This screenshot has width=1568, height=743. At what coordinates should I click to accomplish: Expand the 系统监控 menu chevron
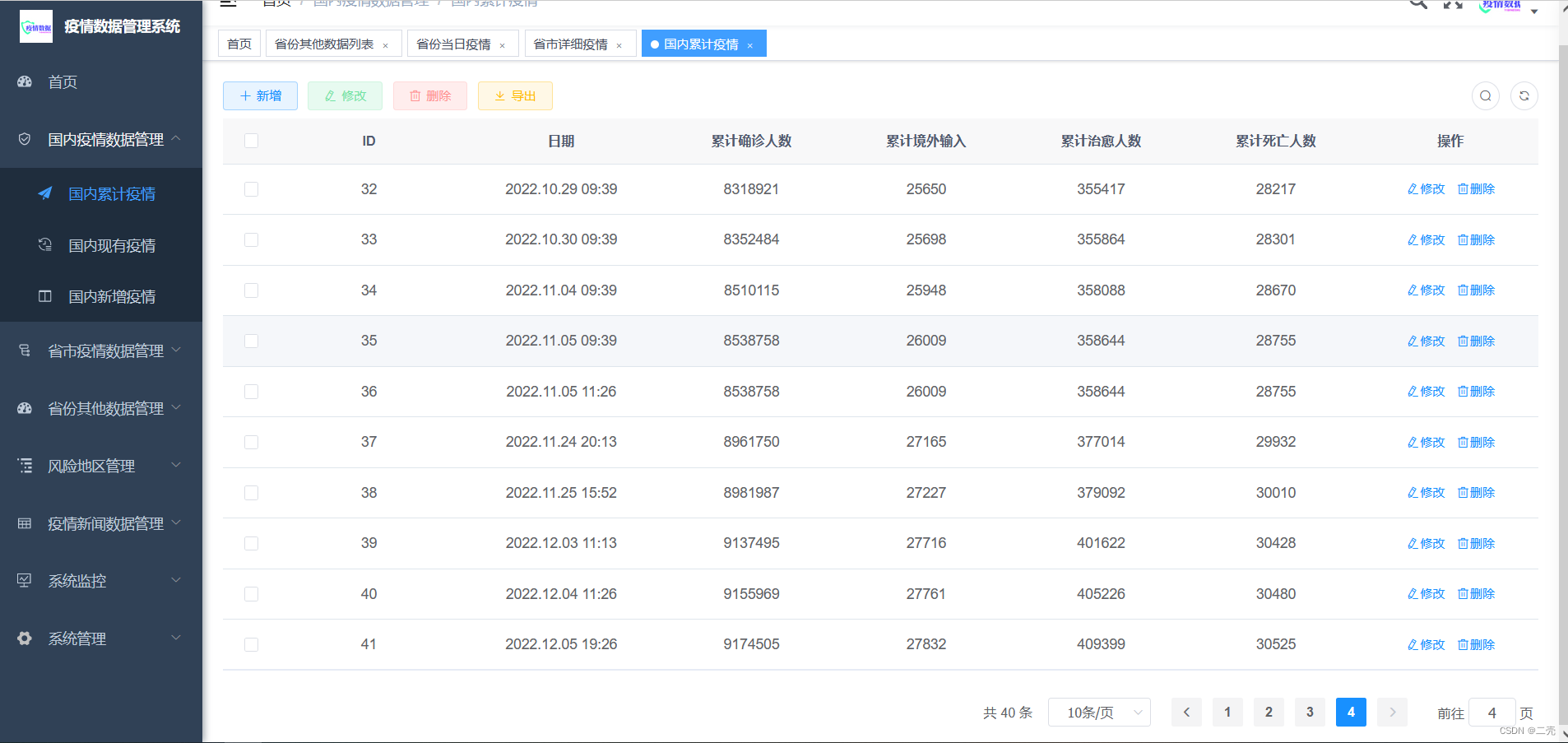pyautogui.click(x=176, y=580)
